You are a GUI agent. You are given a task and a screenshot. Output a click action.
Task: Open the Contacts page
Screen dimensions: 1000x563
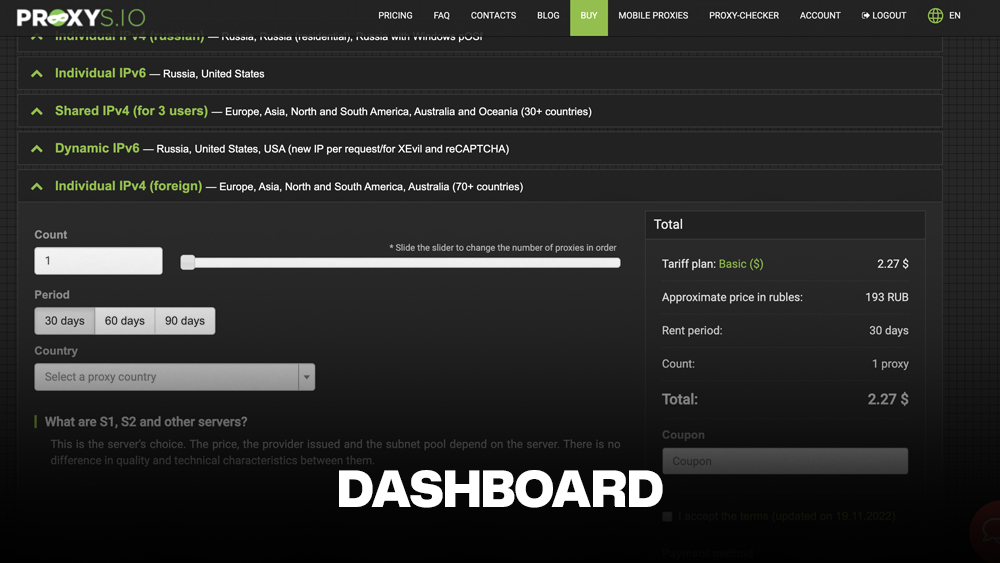(494, 15)
